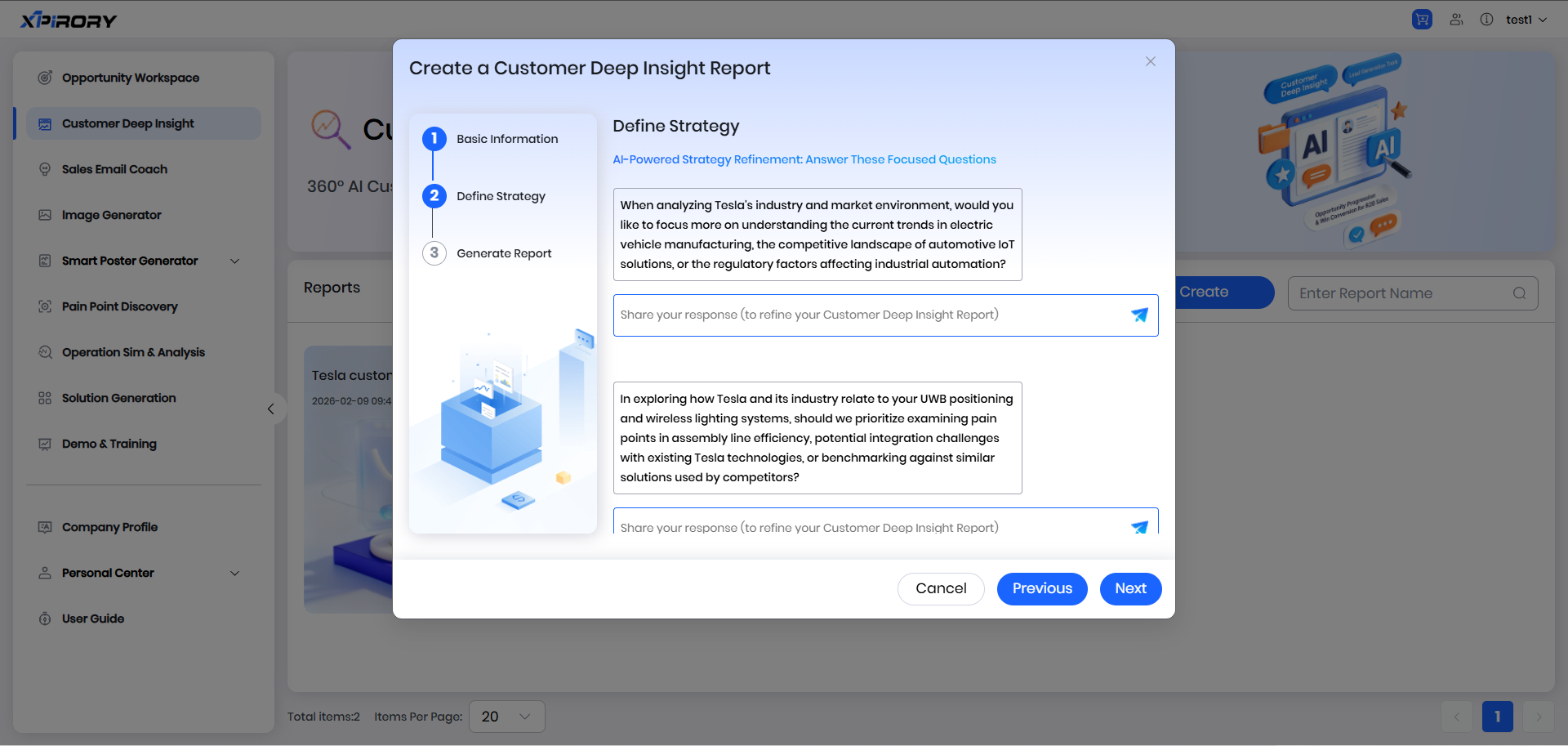Click the search icon in report name field
The image size is (1568, 746).
point(1519,293)
